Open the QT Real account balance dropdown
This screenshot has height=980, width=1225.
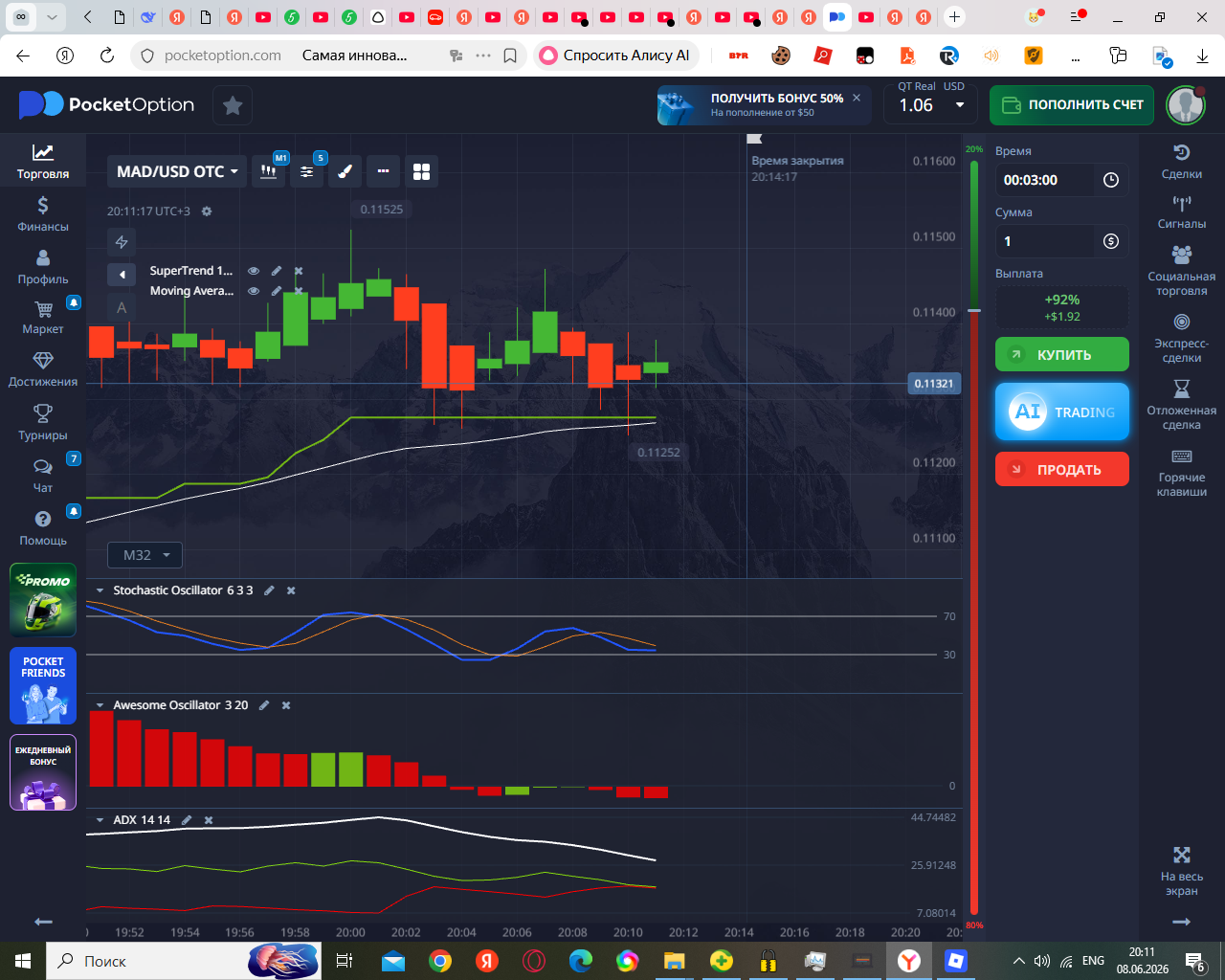(x=932, y=105)
